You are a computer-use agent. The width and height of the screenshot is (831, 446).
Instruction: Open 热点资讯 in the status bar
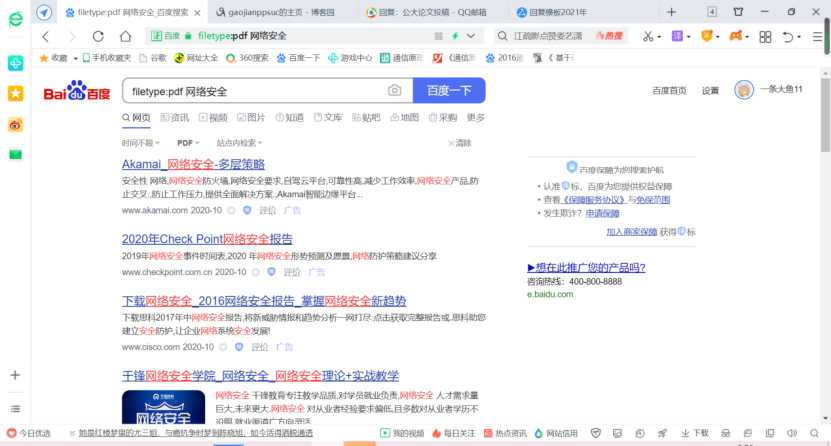[505, 433]
